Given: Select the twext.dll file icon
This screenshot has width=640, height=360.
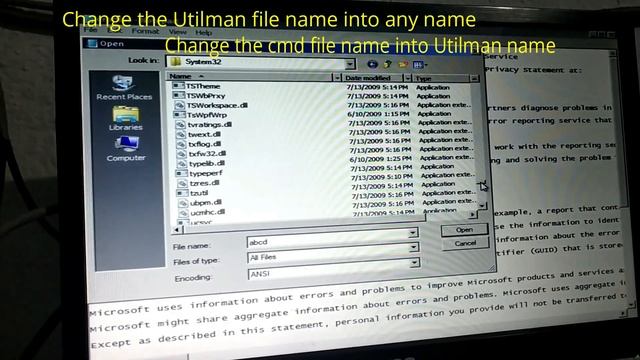Looking at the screenshot, I should coord(181,134).
